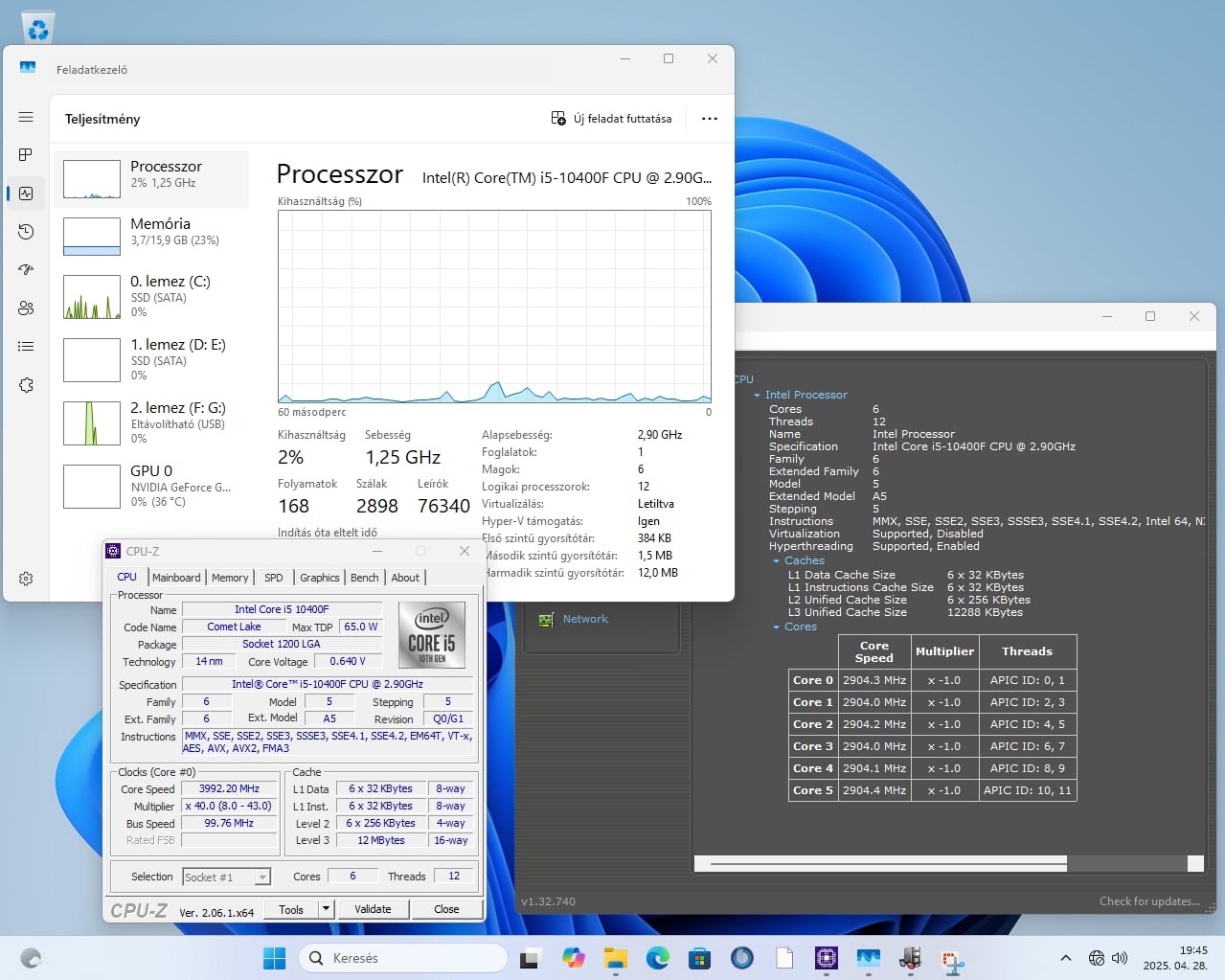Launch Copilot from the taskbar

[x=573, y=958]
